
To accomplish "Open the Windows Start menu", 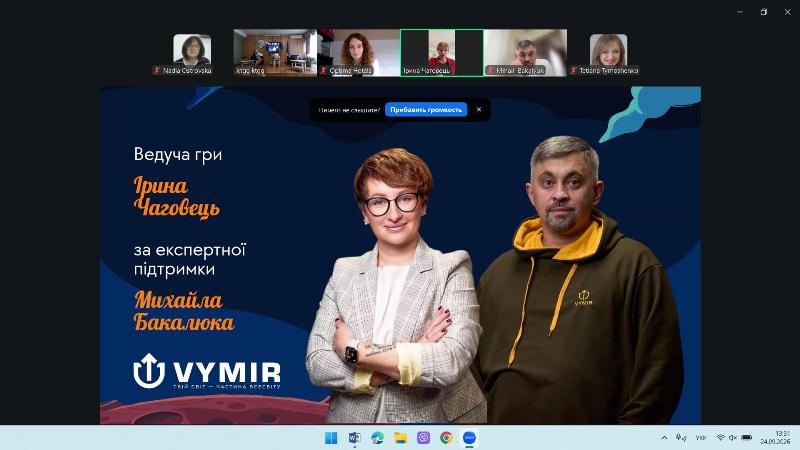I will pos(331,438).
